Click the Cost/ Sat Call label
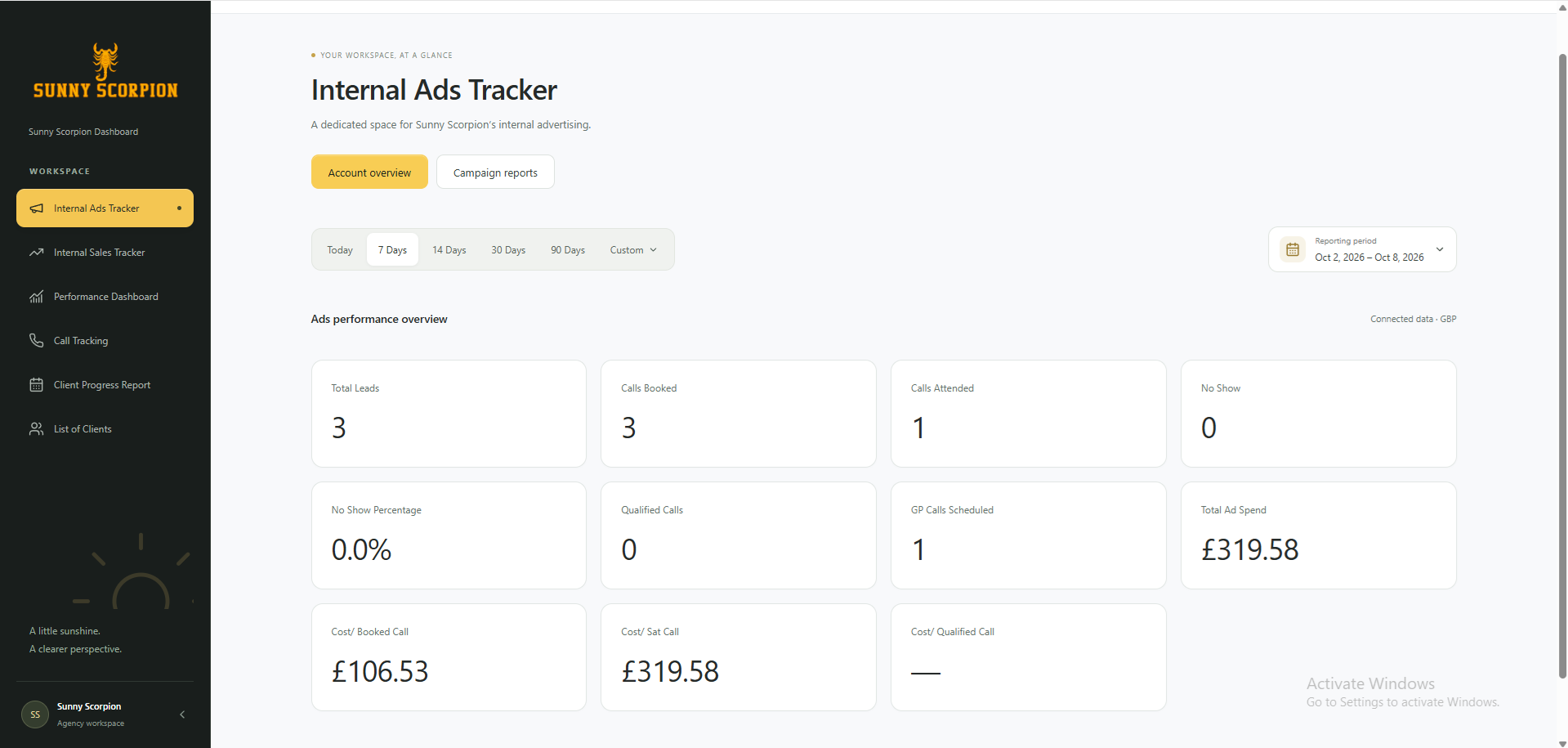 (x=650, y=632)
